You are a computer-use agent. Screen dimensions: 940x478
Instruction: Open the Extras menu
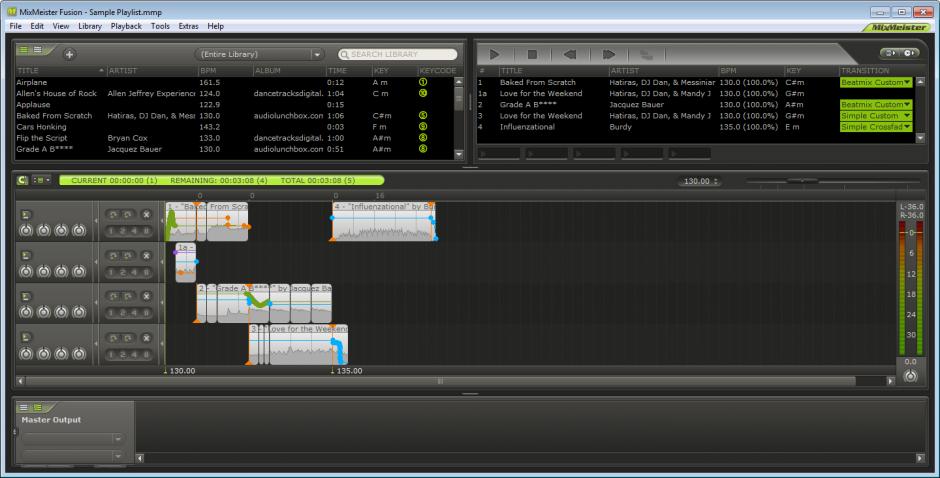[188, 26]
